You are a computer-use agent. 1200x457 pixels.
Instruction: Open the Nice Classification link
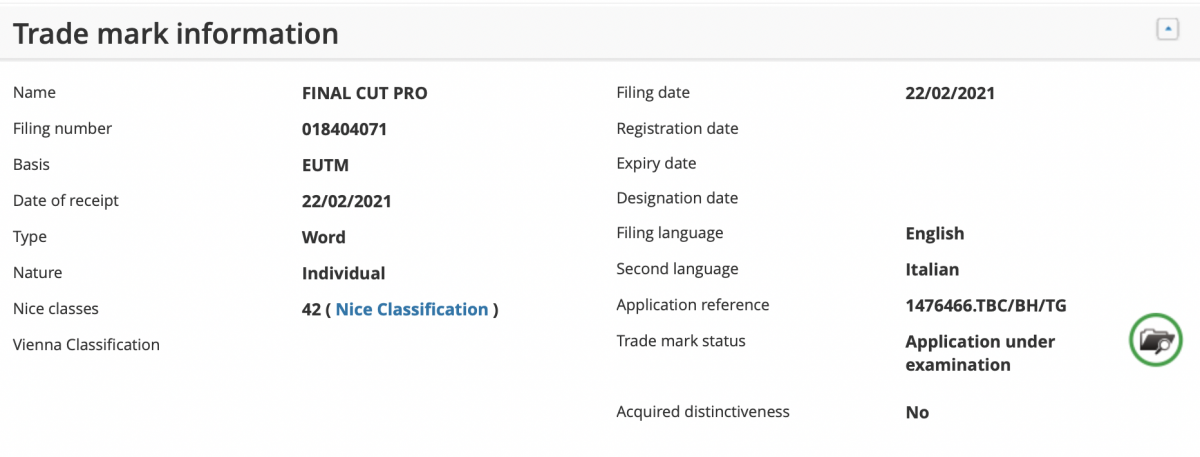pos(412,309)
